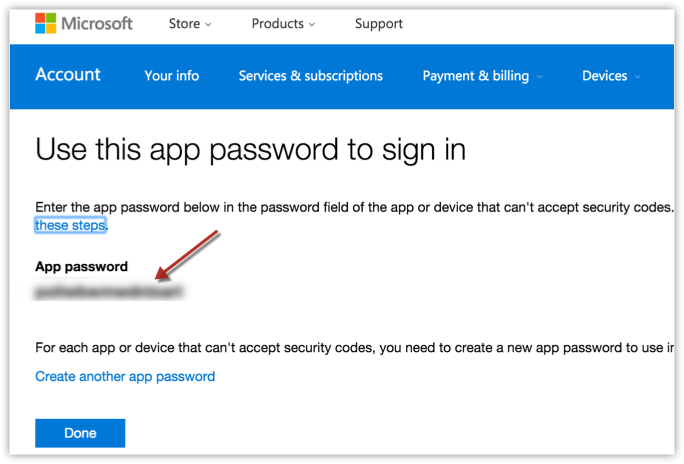
Task: Click the Microsoft four-square logo
Action: click(x=46, y=23)
